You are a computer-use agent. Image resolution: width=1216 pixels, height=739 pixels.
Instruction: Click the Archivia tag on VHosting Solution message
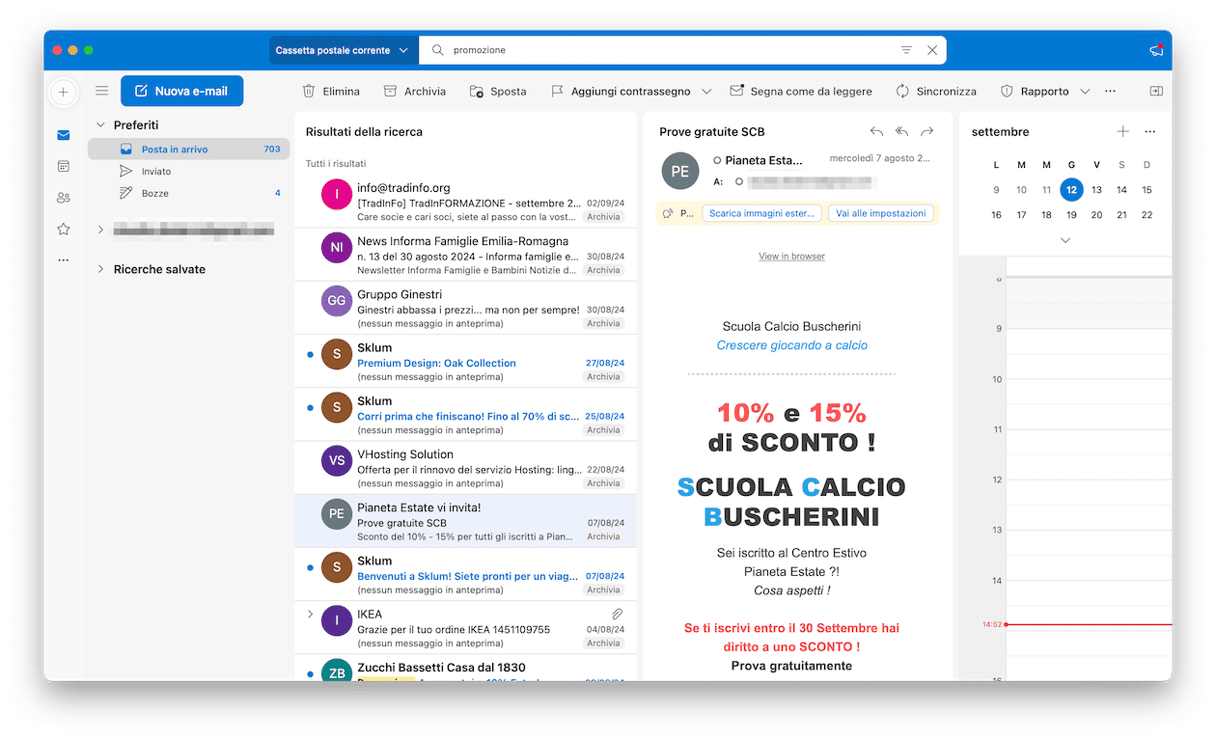pyautogui.click(x=603, y=483)
